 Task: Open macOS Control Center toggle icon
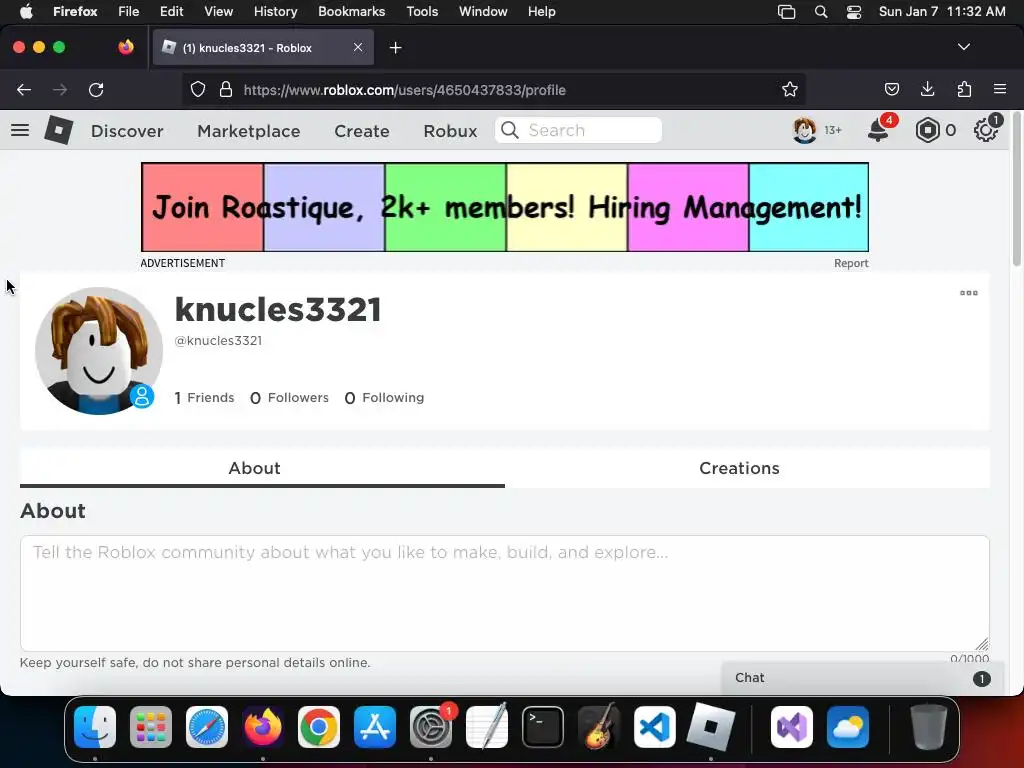coord(854,12)
